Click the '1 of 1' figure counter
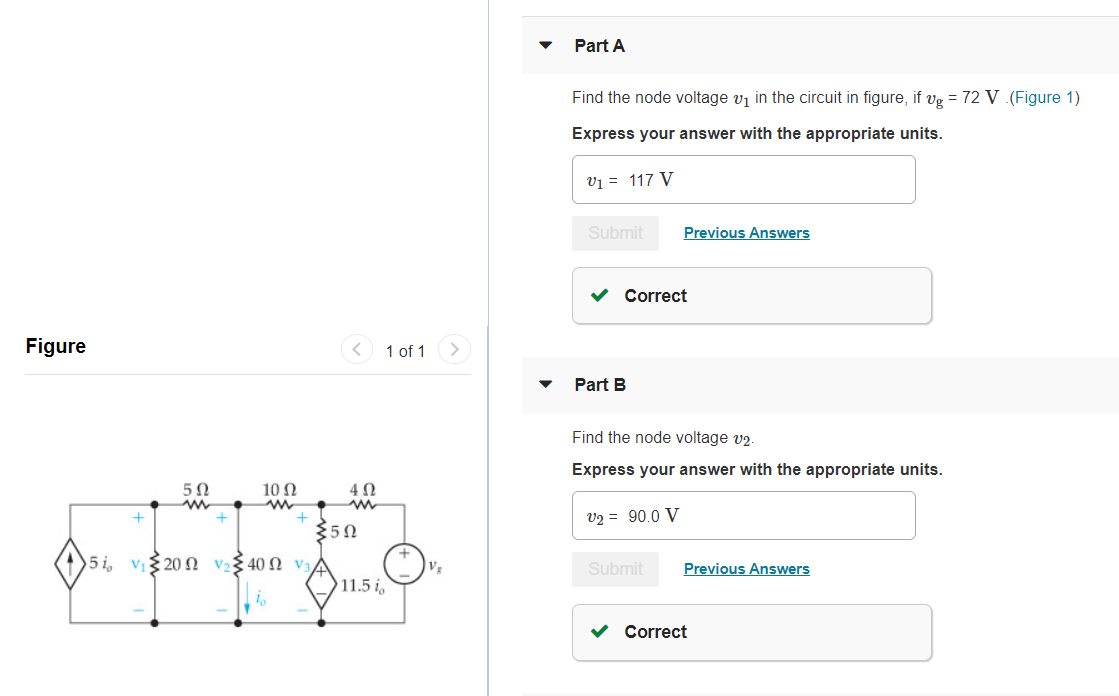 pos(405,350)
